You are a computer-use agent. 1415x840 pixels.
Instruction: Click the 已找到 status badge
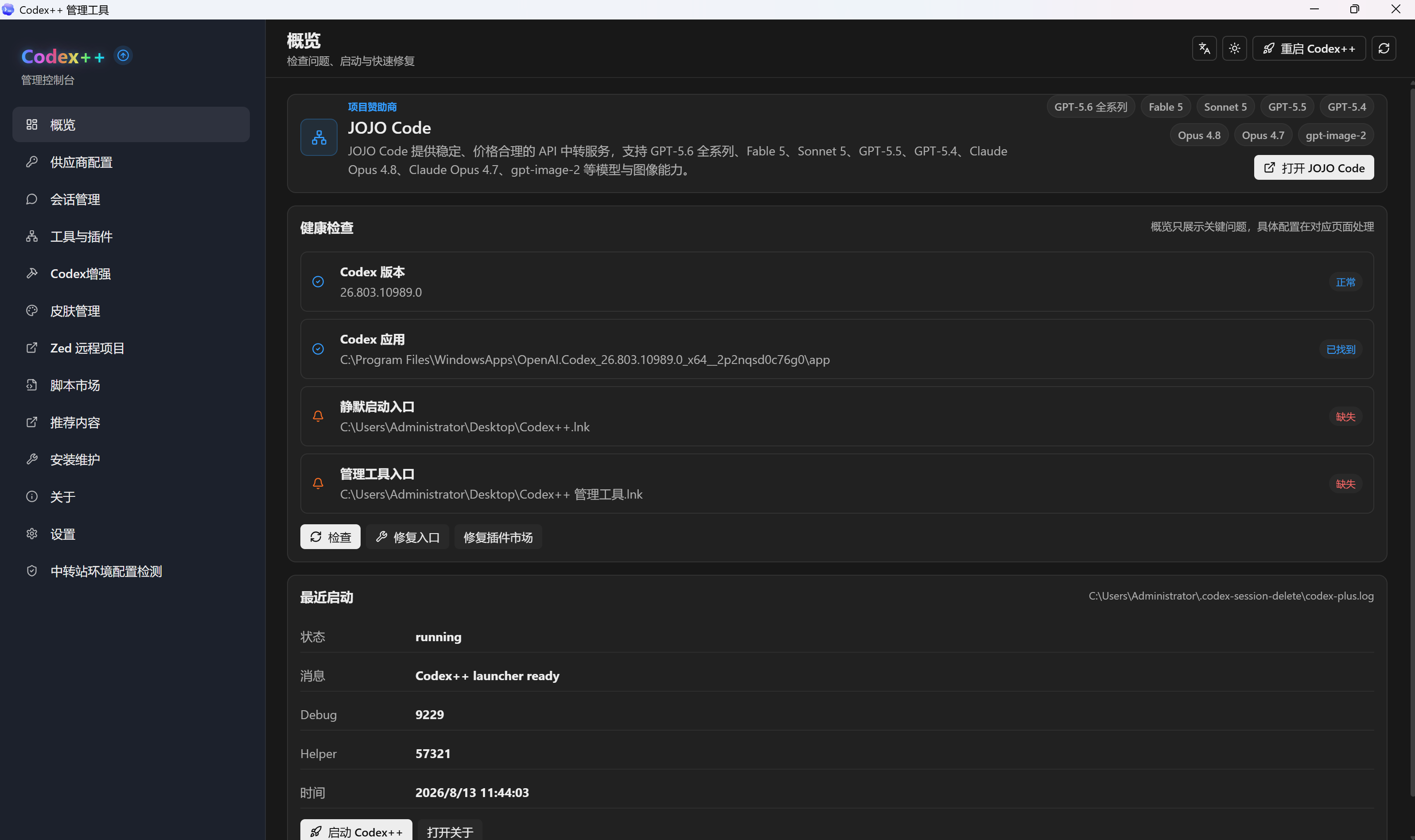pos(1341,349)
